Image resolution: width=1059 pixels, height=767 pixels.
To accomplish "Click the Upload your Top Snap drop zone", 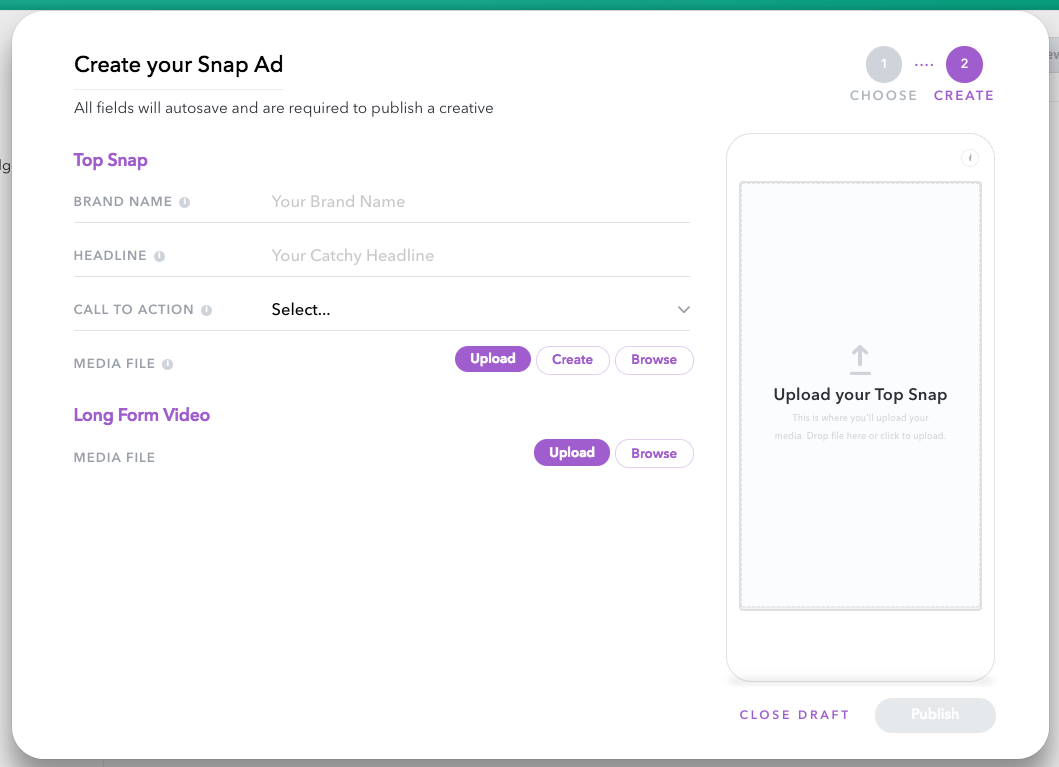I will [x=859, y=394].
